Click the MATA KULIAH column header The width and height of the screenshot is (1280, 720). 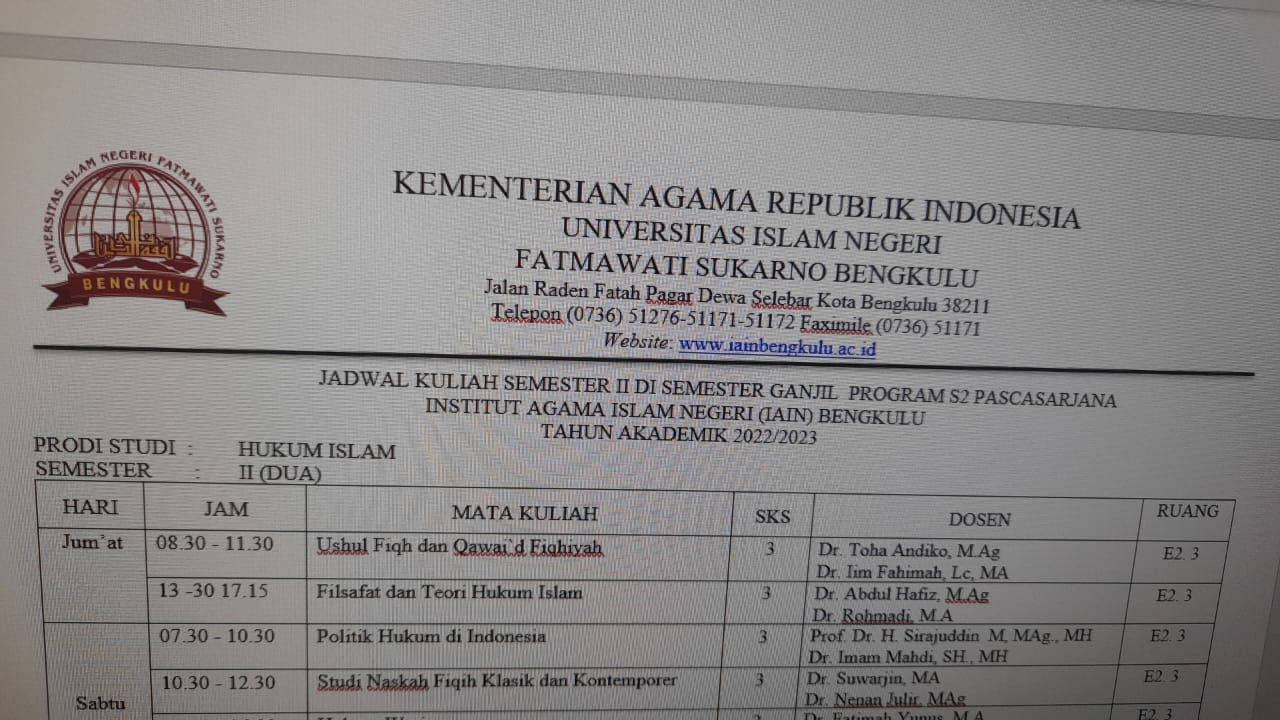point(524,513)
